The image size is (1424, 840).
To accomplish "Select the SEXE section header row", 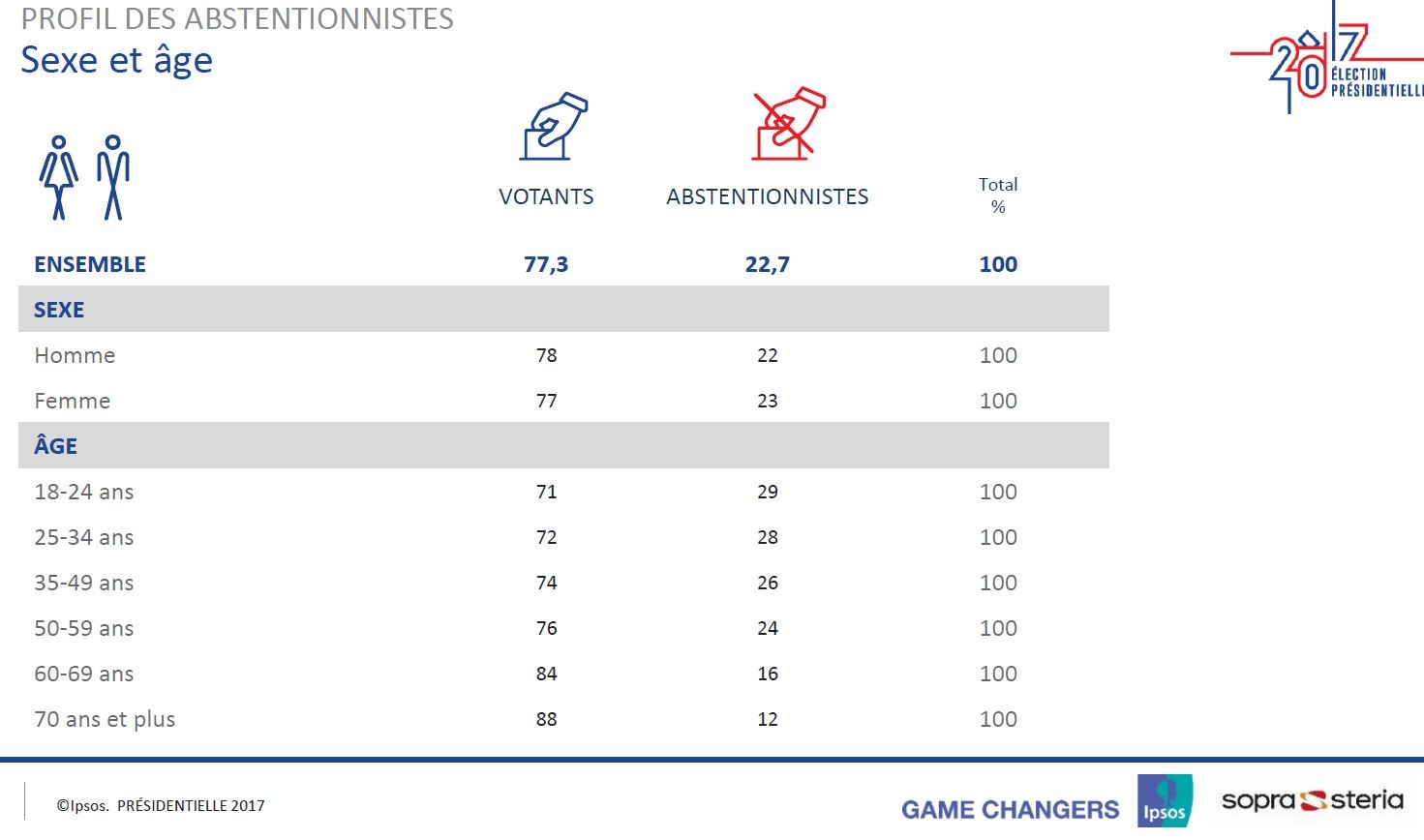I will tap(563, 310).
